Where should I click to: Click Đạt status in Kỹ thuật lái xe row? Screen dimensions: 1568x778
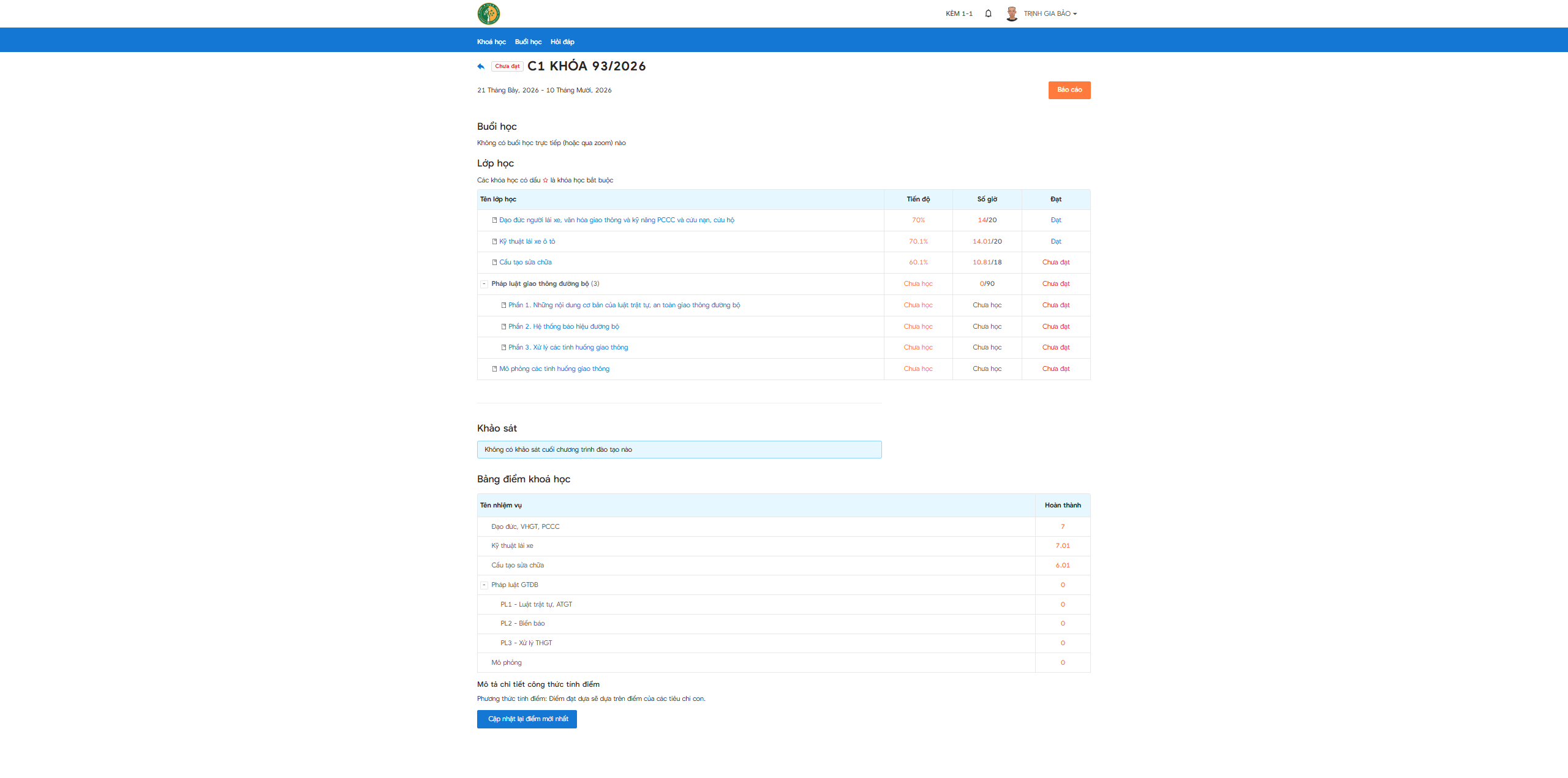tap(1056, 242)
